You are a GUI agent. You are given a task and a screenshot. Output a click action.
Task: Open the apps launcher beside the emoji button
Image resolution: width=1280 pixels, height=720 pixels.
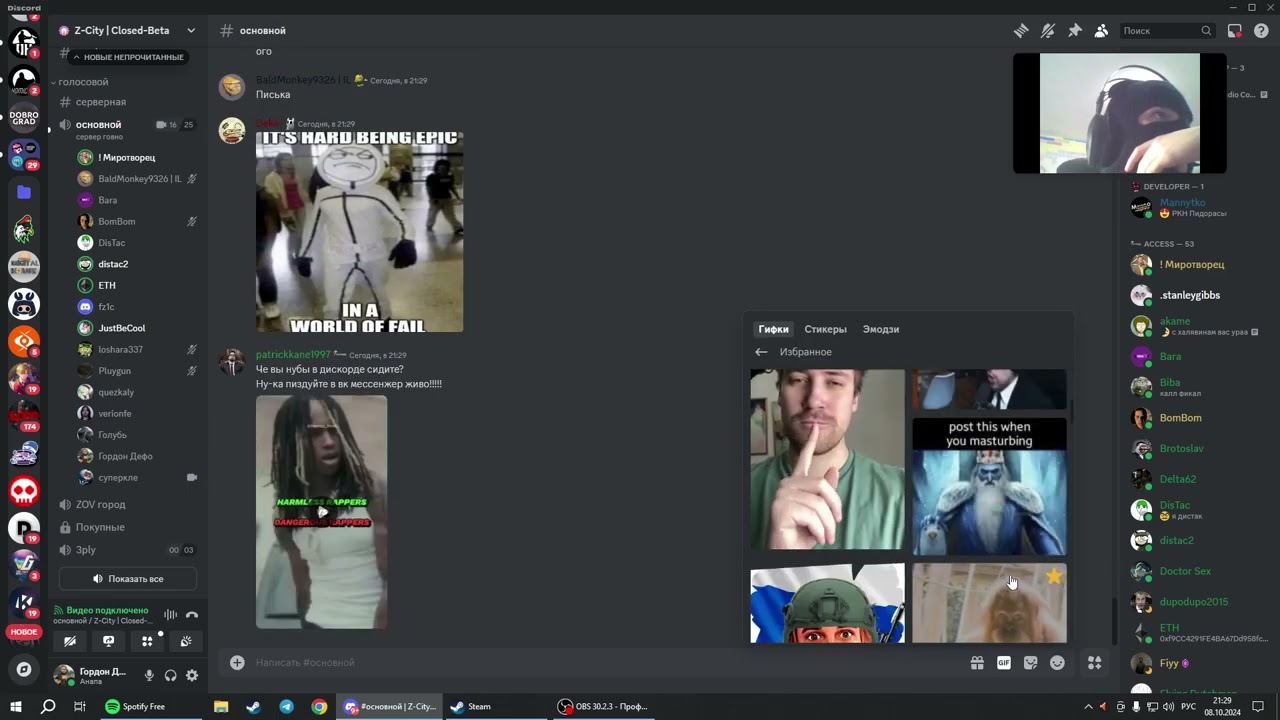coord(1095,662)
